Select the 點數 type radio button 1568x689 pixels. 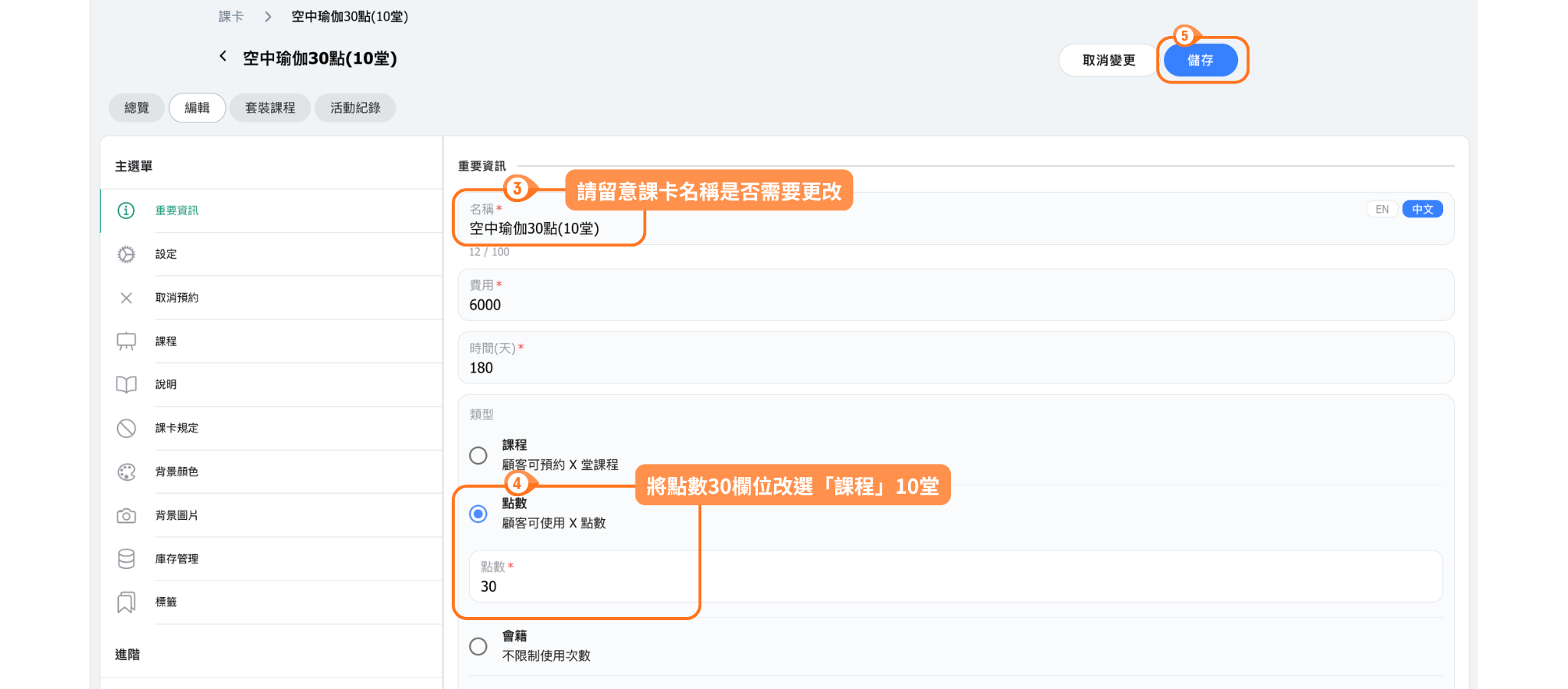point(479,514)
